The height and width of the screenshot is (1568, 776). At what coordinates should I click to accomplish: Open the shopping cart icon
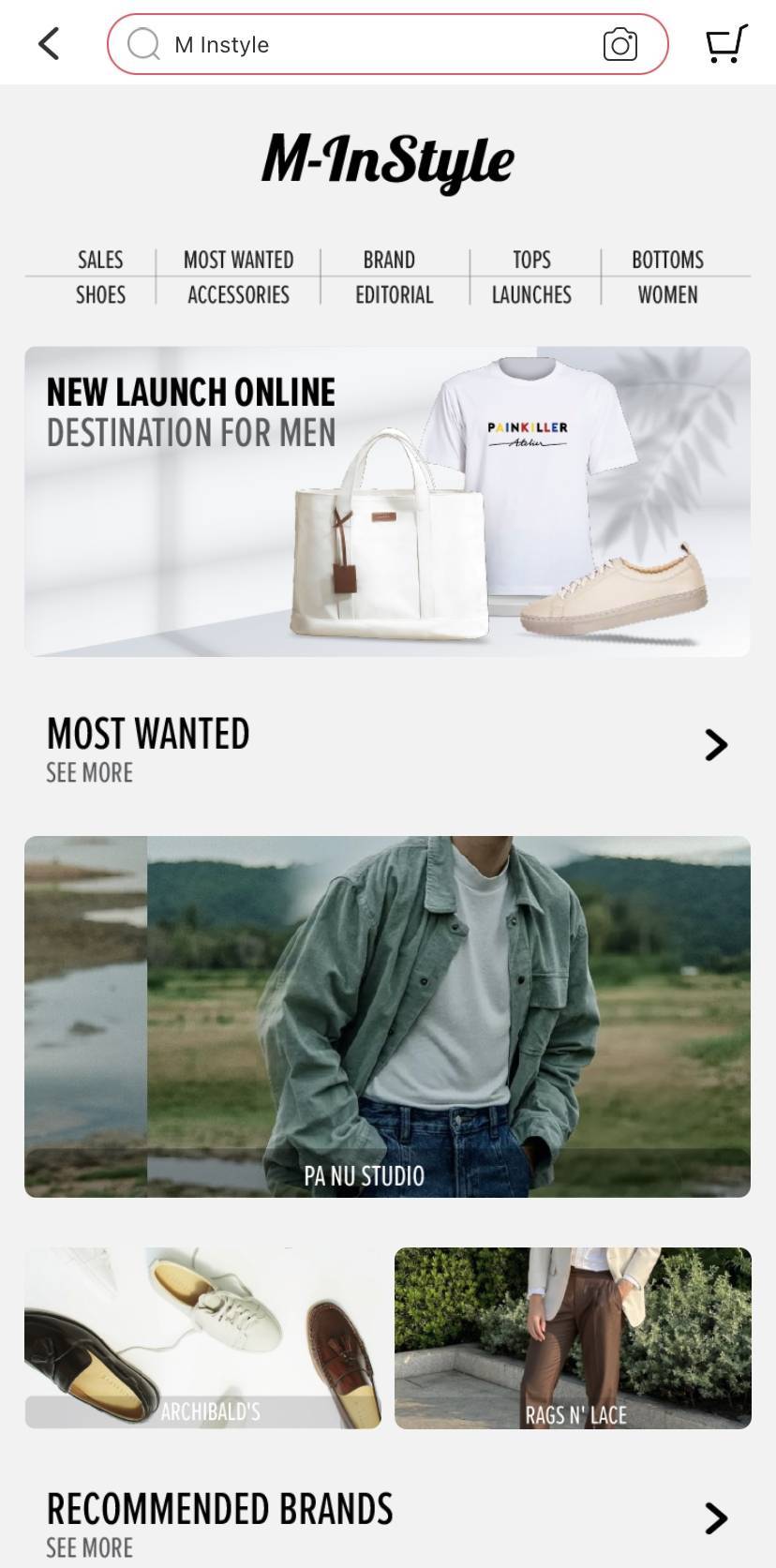(726, 44)
